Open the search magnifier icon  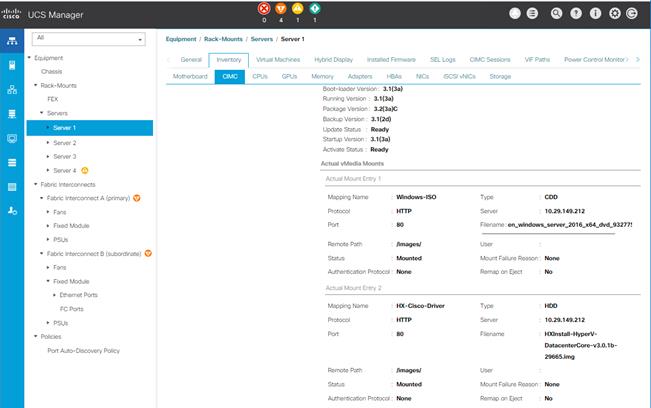click(556, 14)
